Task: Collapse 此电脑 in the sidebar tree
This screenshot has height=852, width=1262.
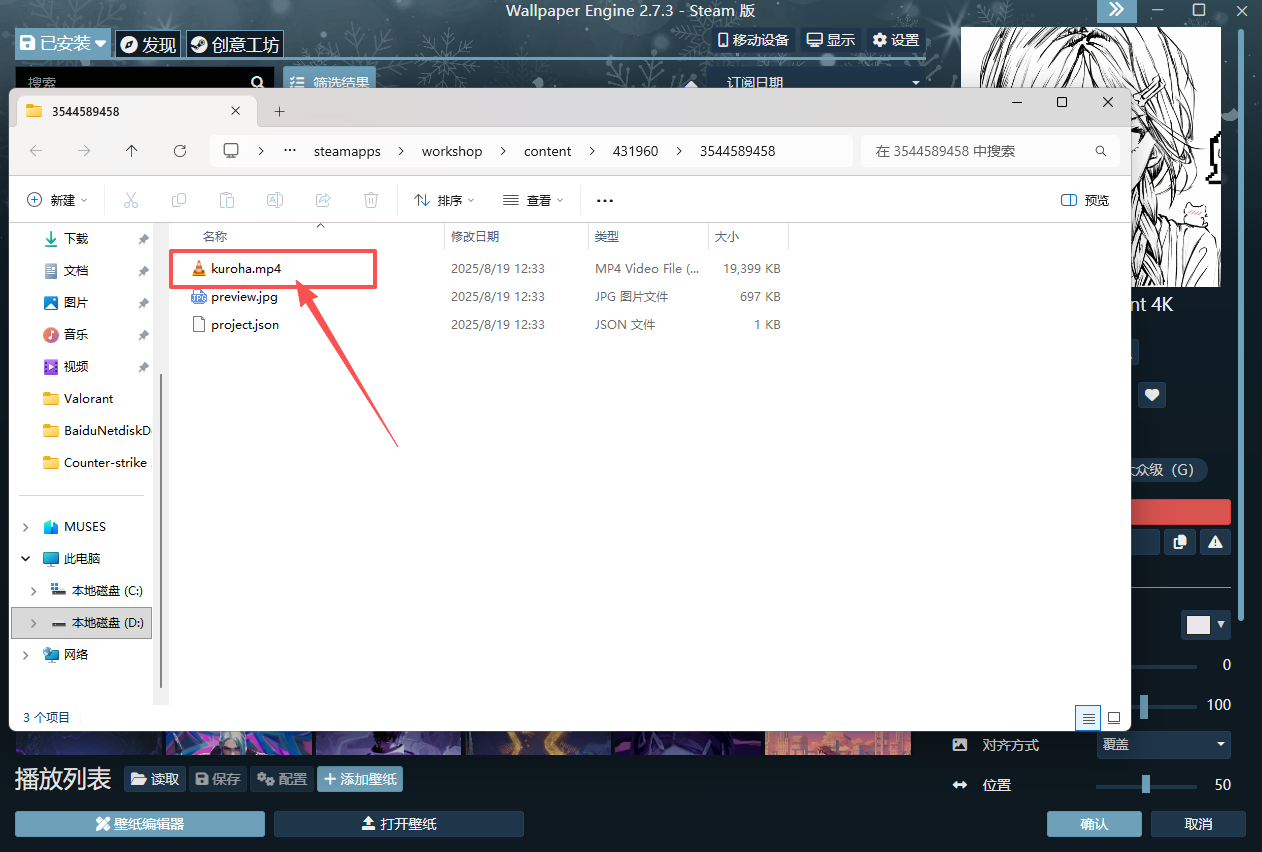Action: 25,558
